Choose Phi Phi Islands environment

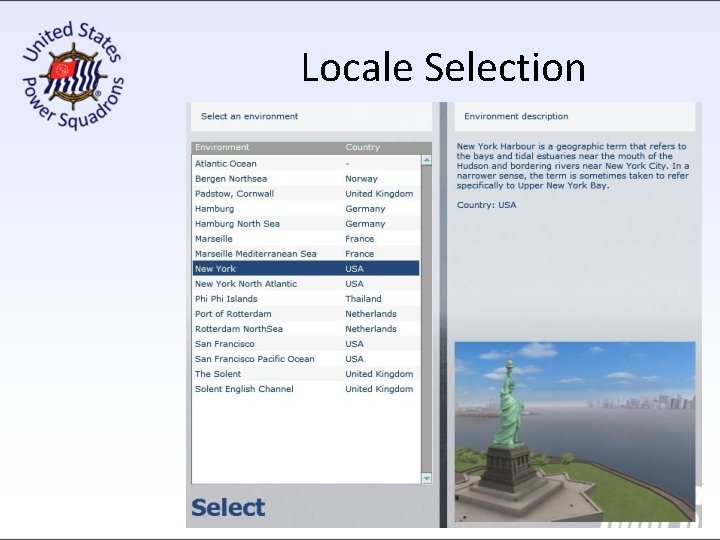306,299
